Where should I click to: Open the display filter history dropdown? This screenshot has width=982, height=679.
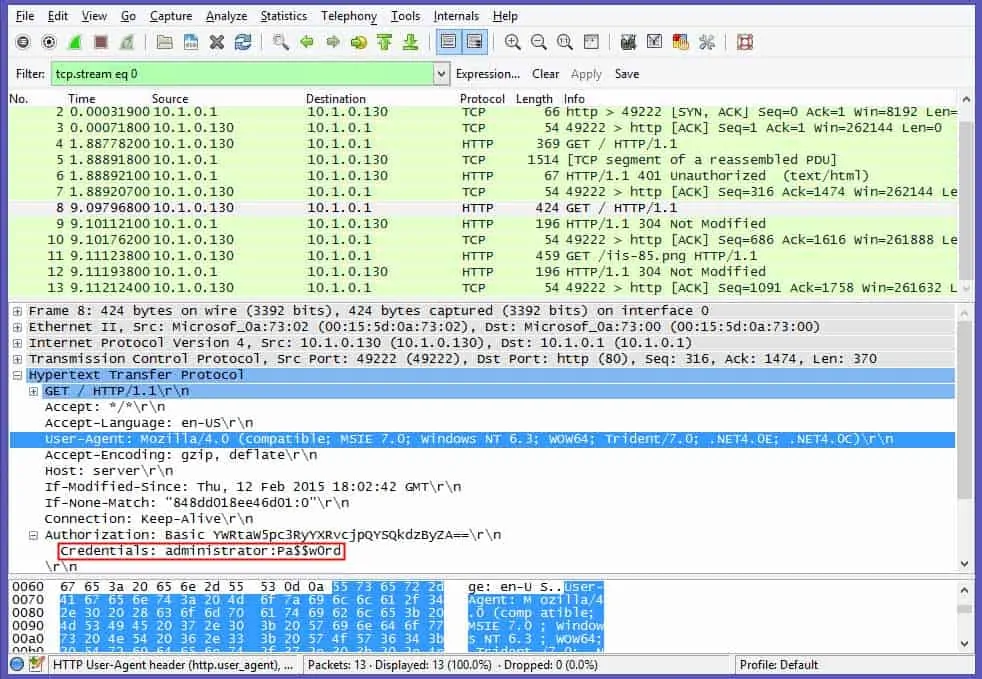click(x=441, y=74)
